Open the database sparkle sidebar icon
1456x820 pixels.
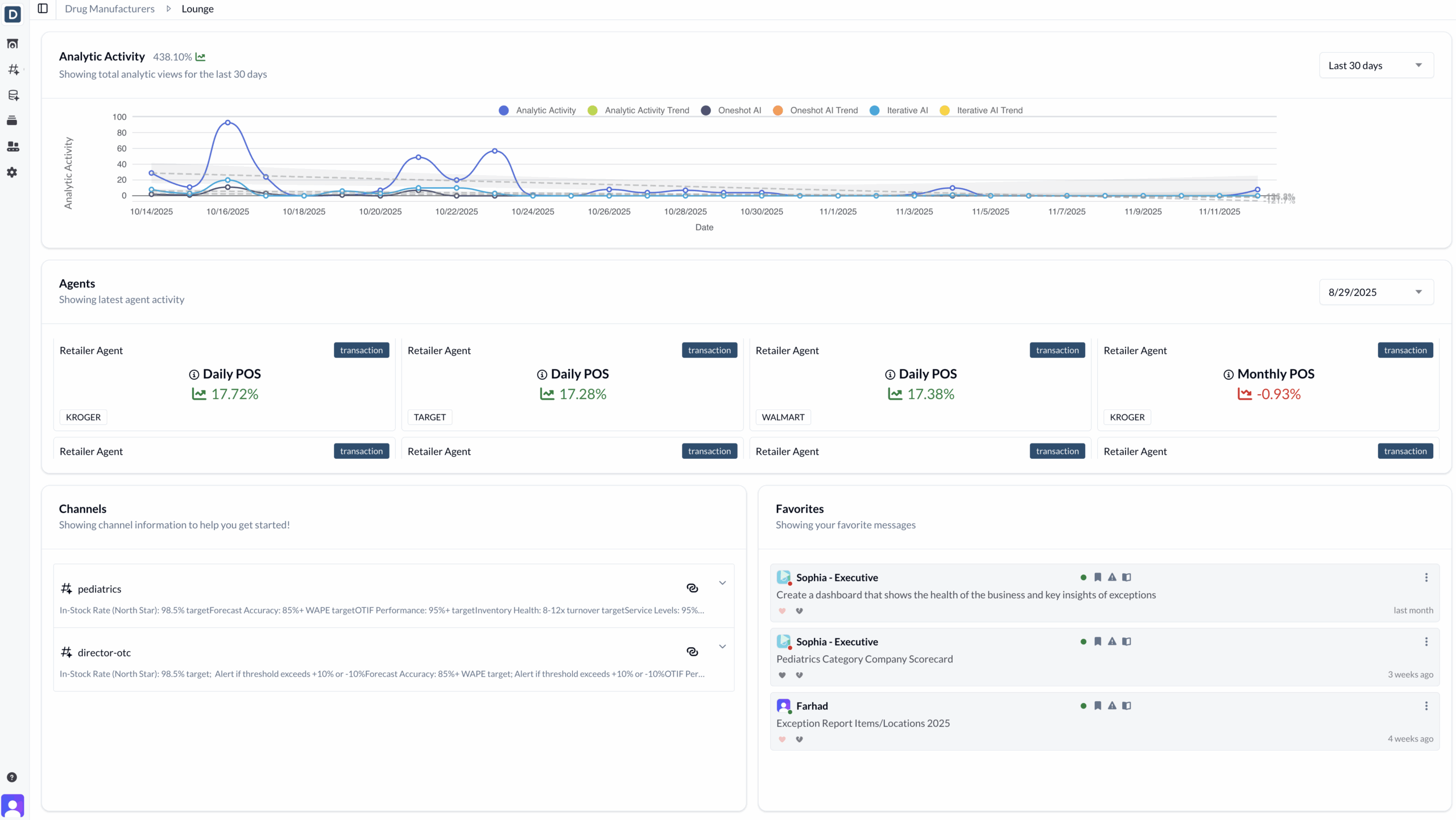click(x=13, y=95)
